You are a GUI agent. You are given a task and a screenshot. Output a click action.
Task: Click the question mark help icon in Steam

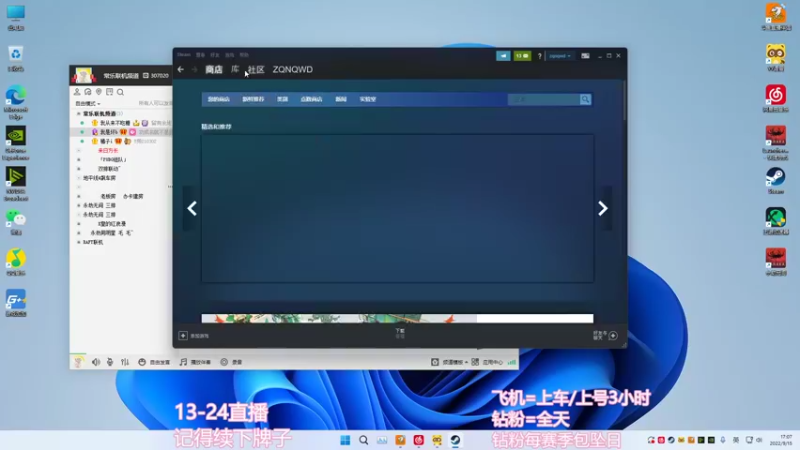pos(539,56)
